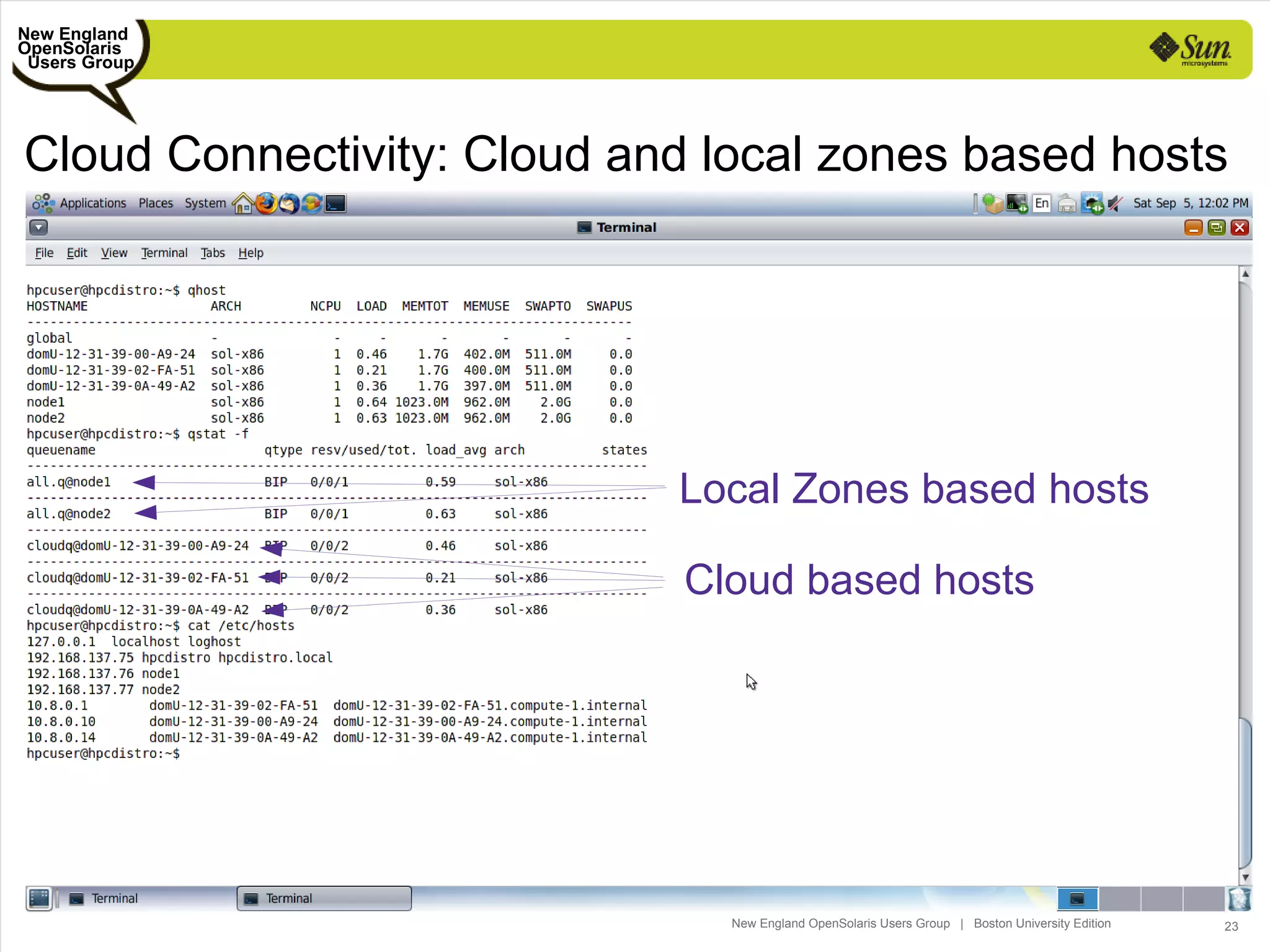The height and width of the screenshot is (952, 1270).
Task: Launch Firefox from the top panel
Action: [x=266, y=203]
